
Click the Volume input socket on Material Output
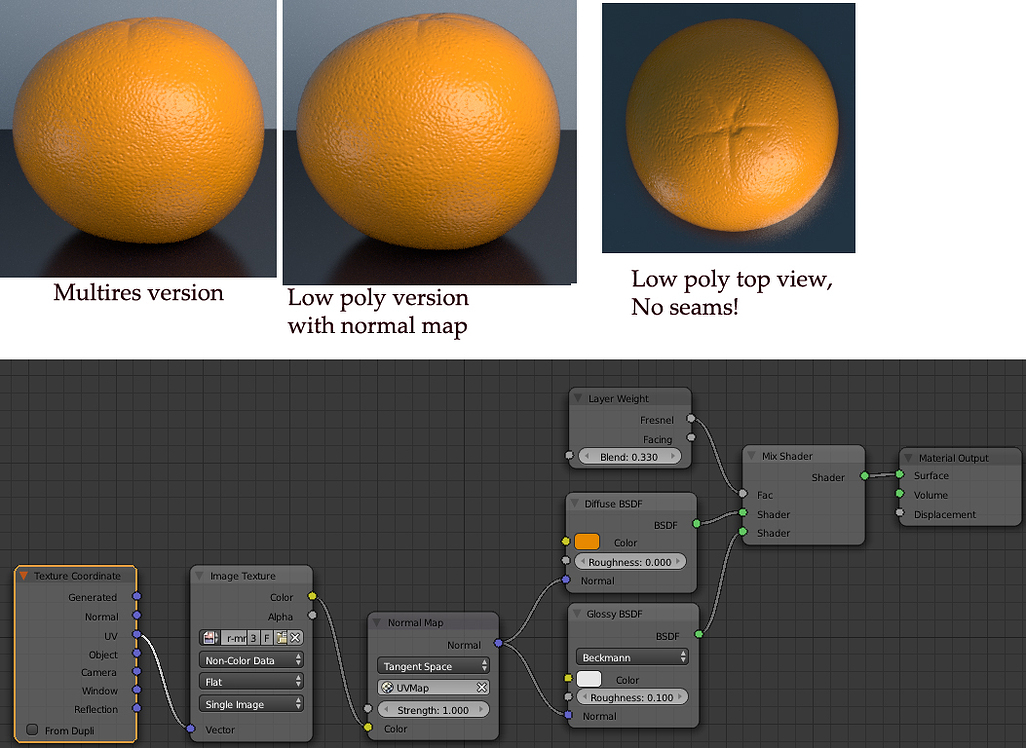coord(900,493)
